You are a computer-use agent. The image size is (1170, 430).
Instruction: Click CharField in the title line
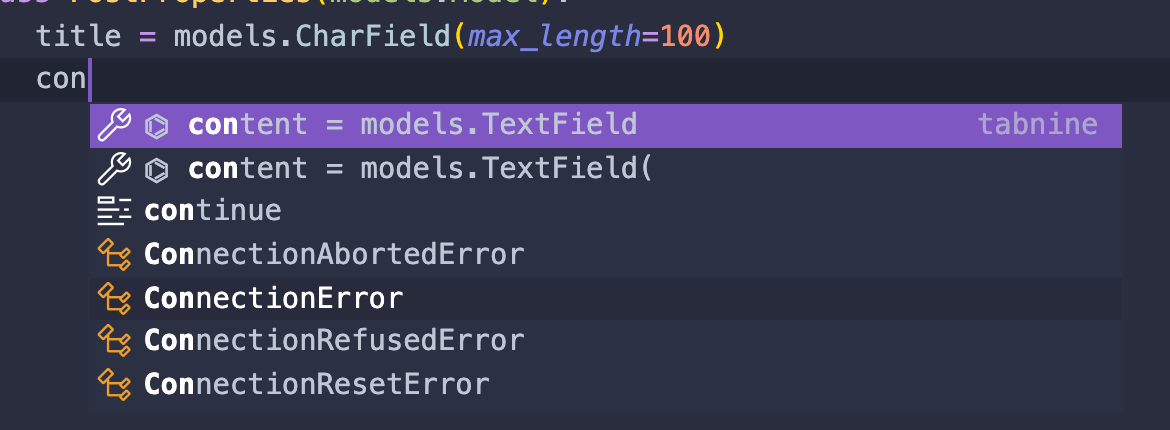coord(373,36)
